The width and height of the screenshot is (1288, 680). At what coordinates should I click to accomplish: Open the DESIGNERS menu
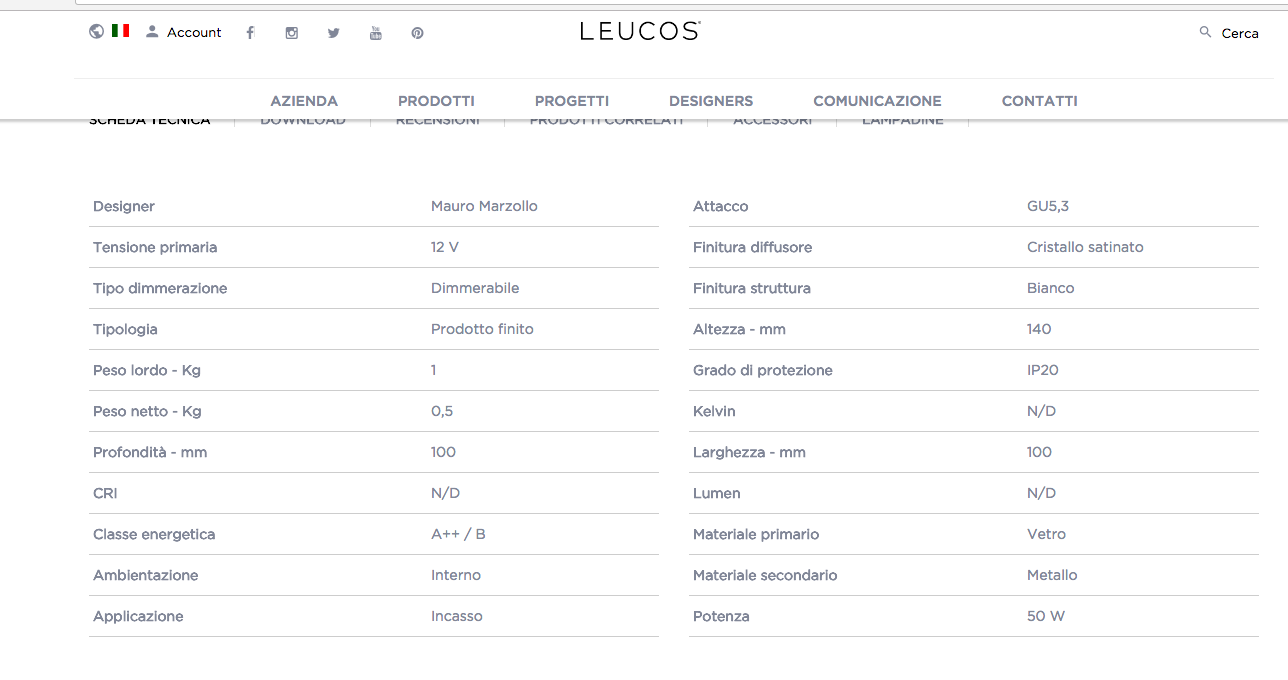(711, 101)
